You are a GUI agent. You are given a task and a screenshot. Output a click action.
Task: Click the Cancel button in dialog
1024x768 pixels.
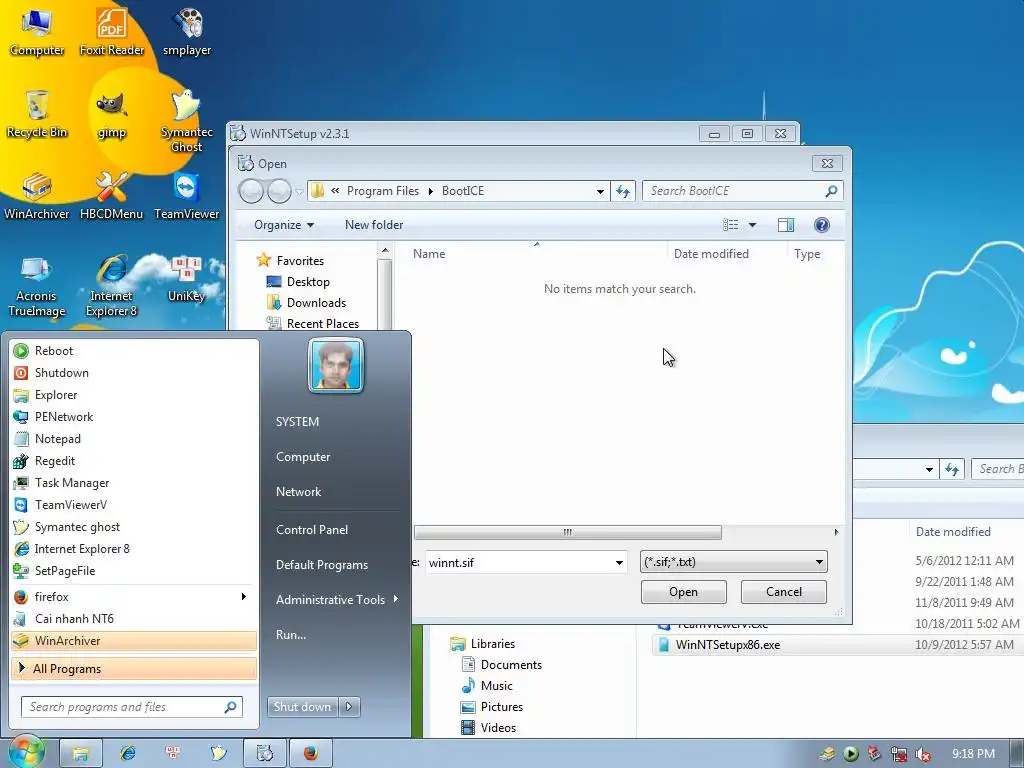(784, 592)
